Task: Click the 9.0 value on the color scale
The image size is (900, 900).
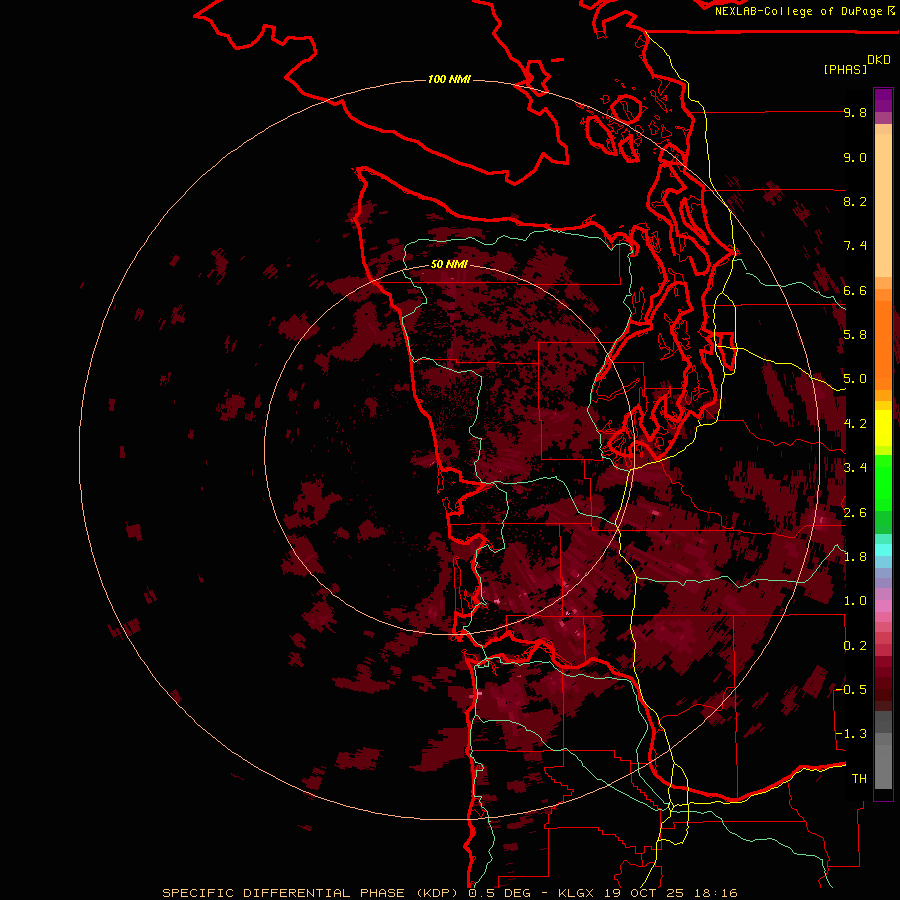Action: 855,157
